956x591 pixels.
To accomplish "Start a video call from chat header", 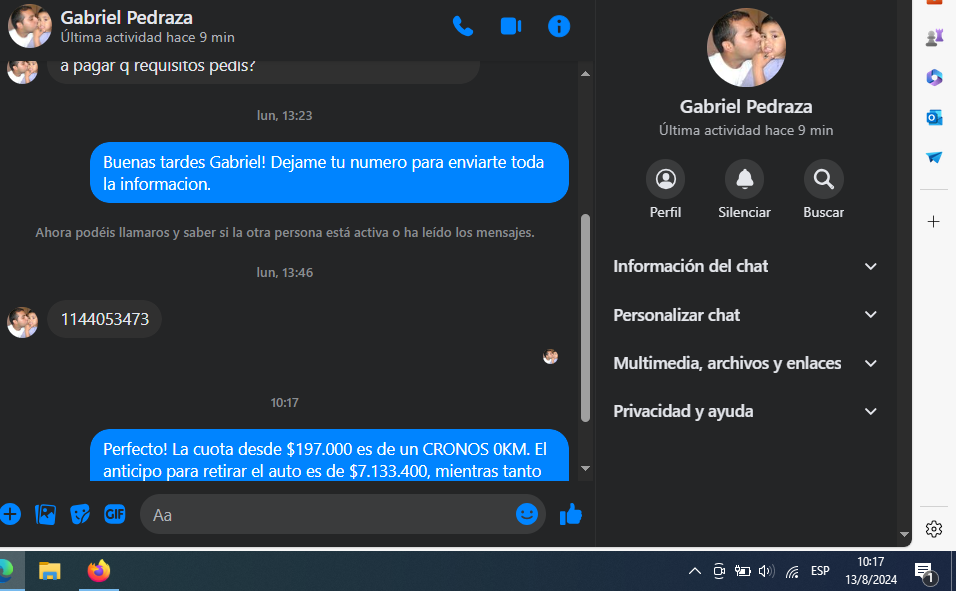I will click(511, 26).
